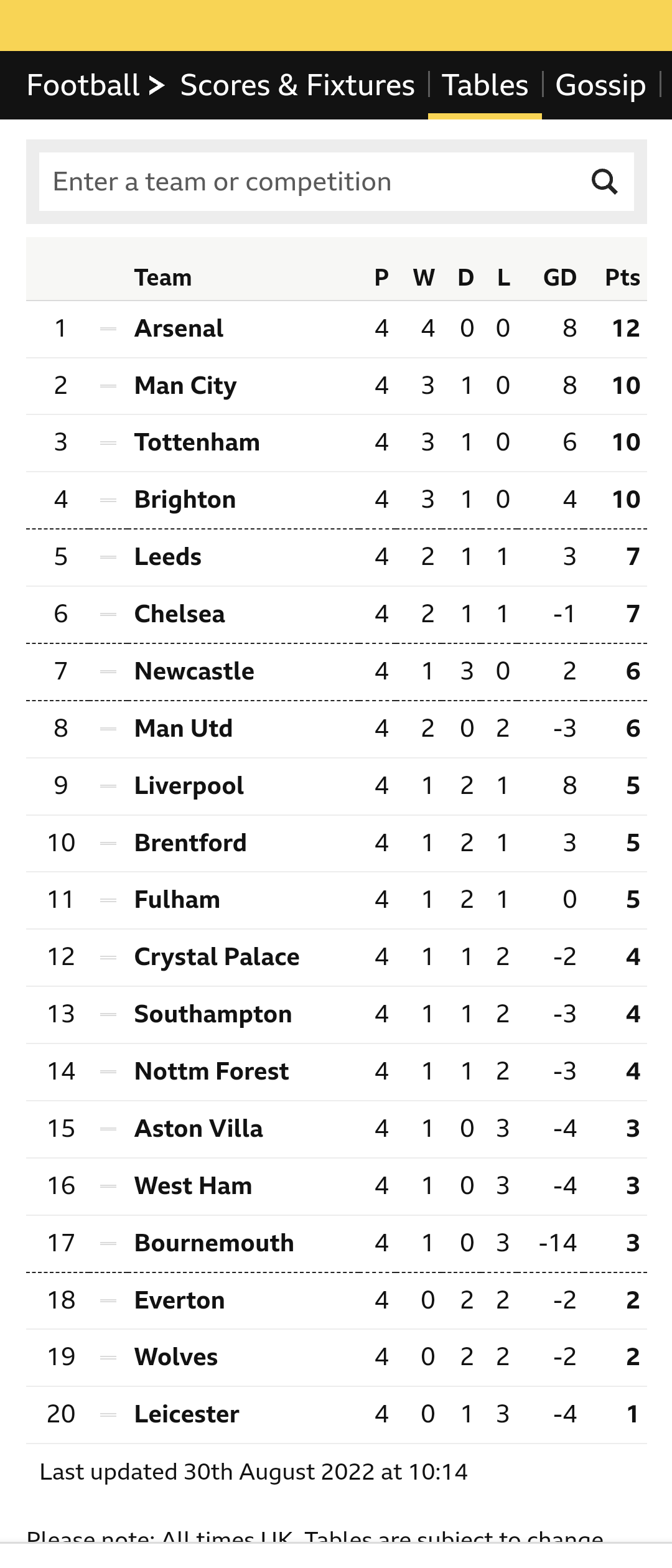The height and width of the screenshot is (1568, 672).
Task: Open the Gossip tab
Action: point(600,85)
